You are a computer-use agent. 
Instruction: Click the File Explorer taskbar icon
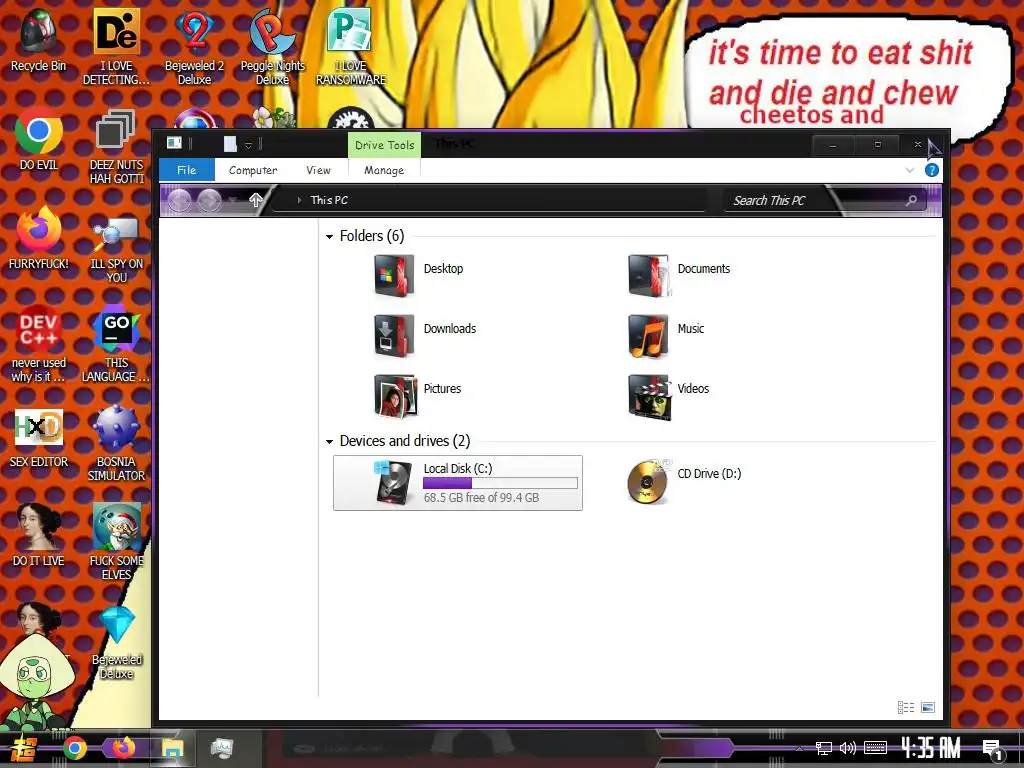(x=172, y=748)
